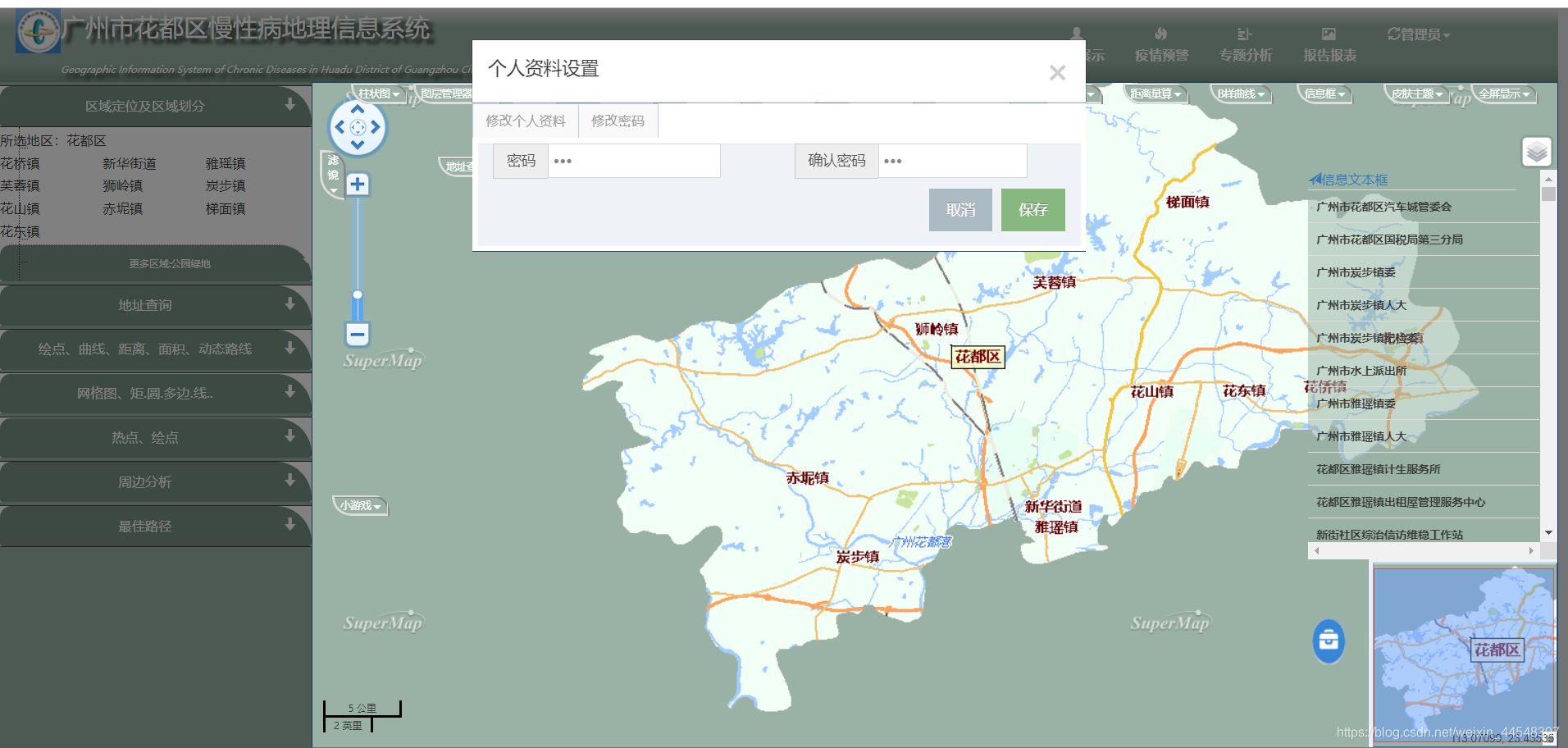Click the down arrow on 区域定位及区域划分

[289, 104]
